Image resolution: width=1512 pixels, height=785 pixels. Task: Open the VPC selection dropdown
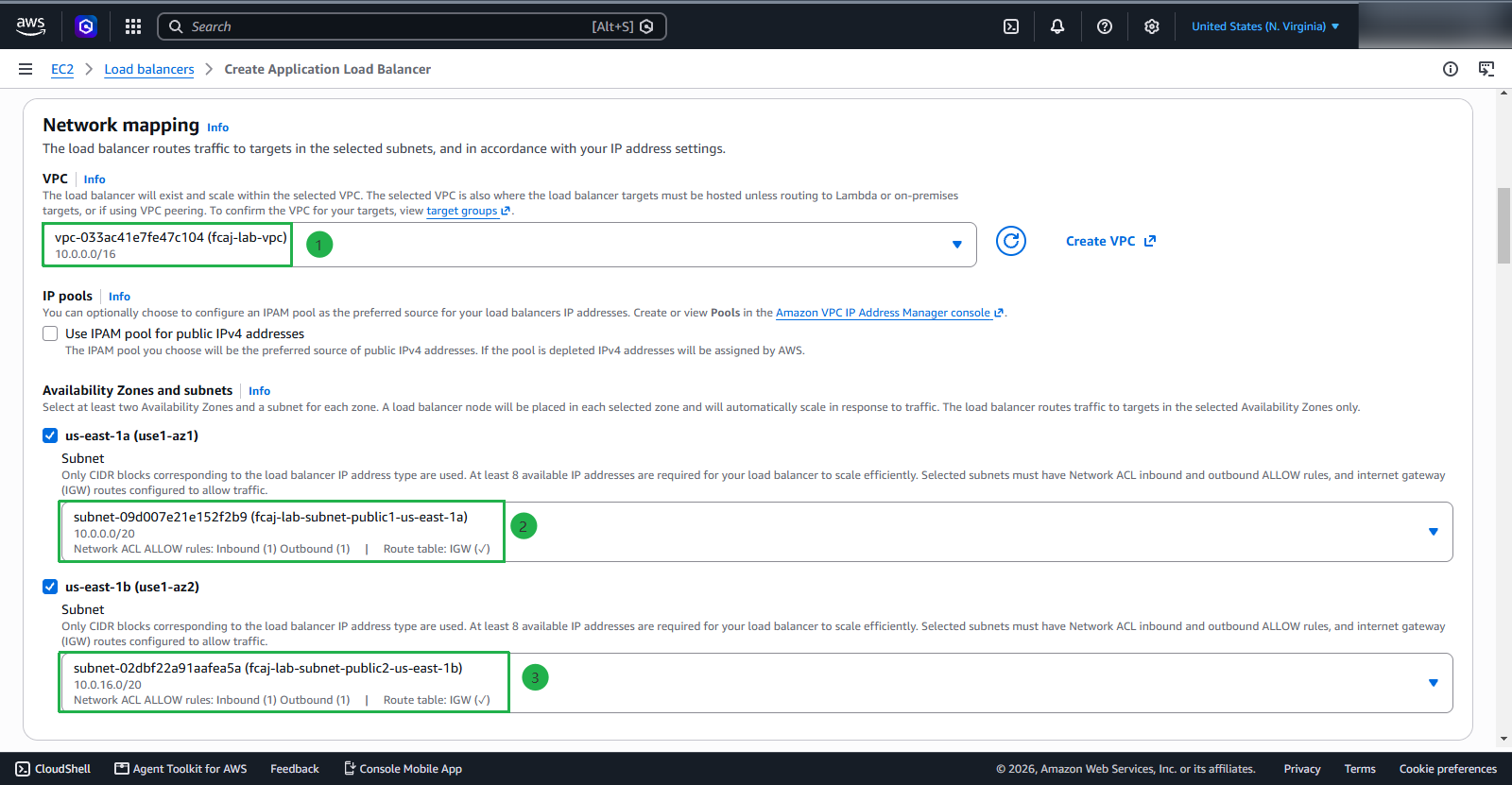(x=509, y=245)
